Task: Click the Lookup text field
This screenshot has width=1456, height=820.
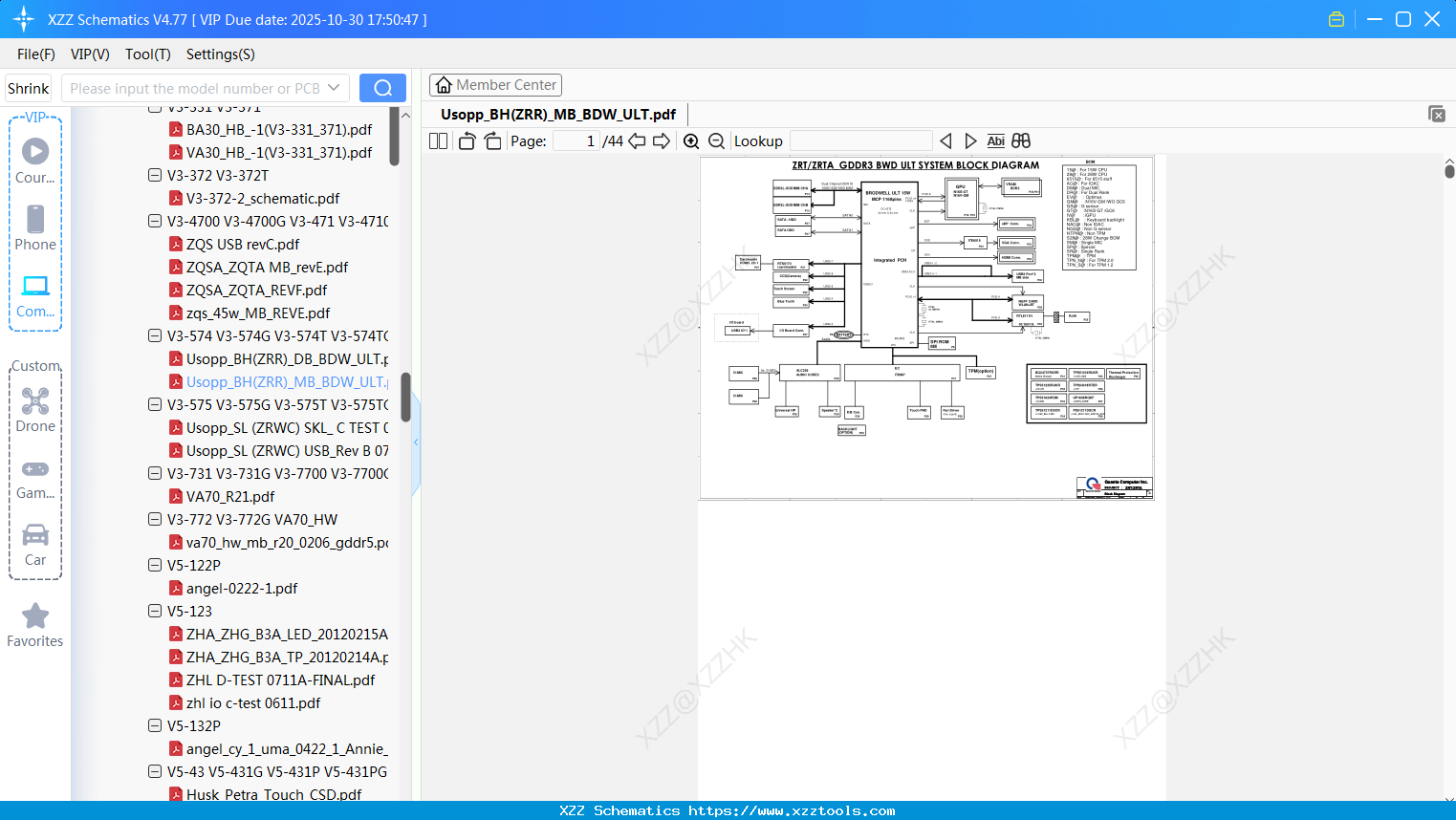Action: tap(860, 141)
